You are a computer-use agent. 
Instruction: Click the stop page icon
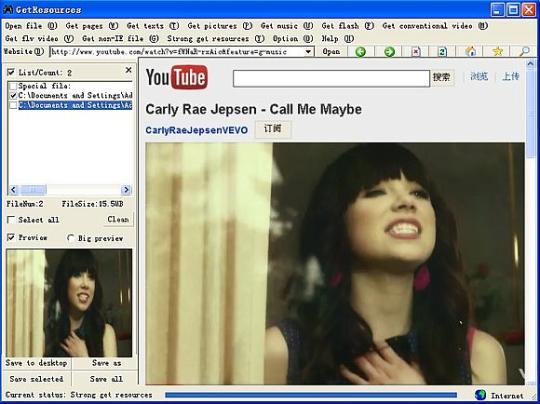[416, 52]
